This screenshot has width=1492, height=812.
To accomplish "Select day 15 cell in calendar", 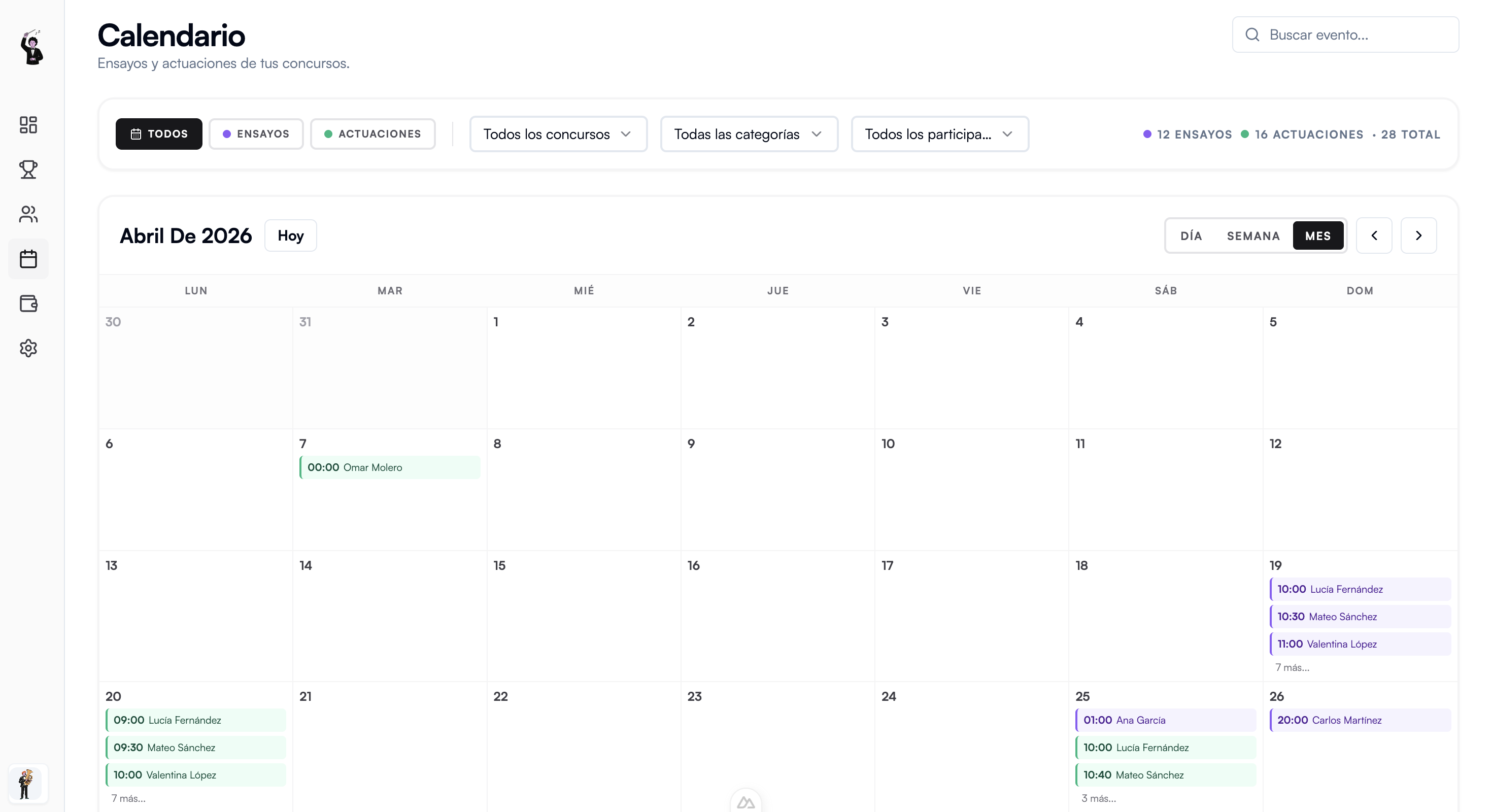I will pyautogui.click(x=584, y=616).
